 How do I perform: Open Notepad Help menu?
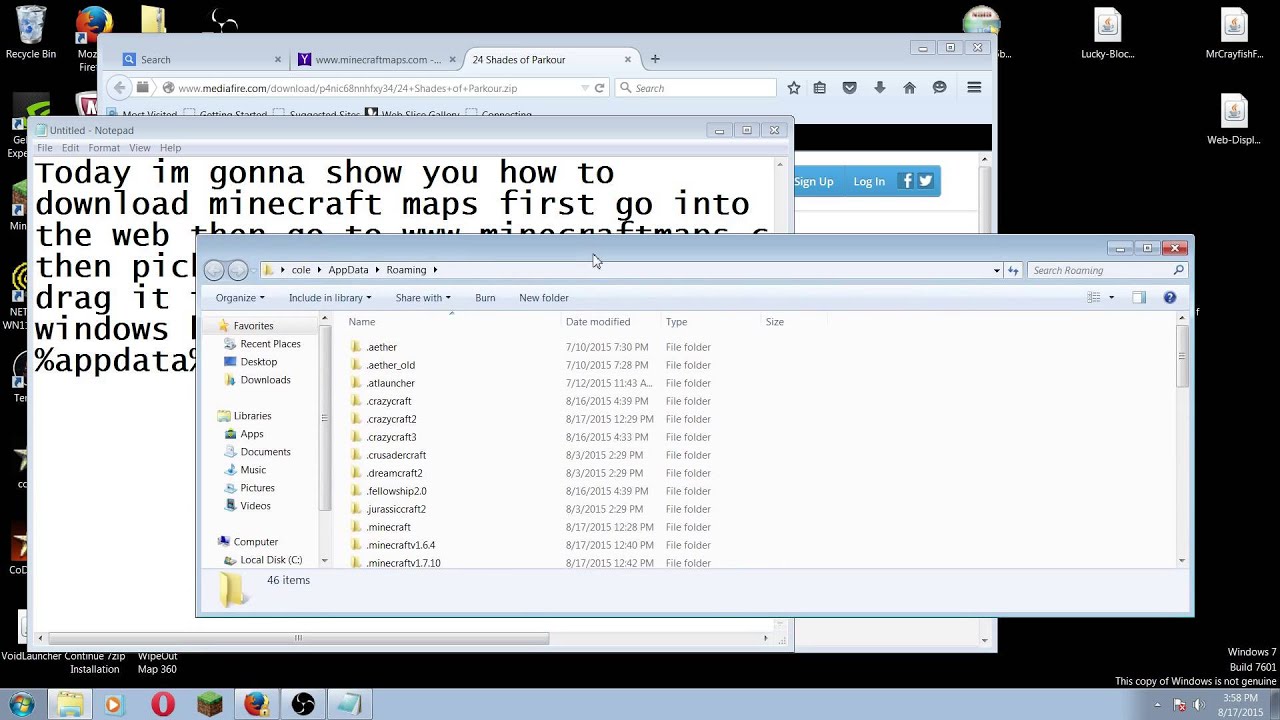point(170,148)
